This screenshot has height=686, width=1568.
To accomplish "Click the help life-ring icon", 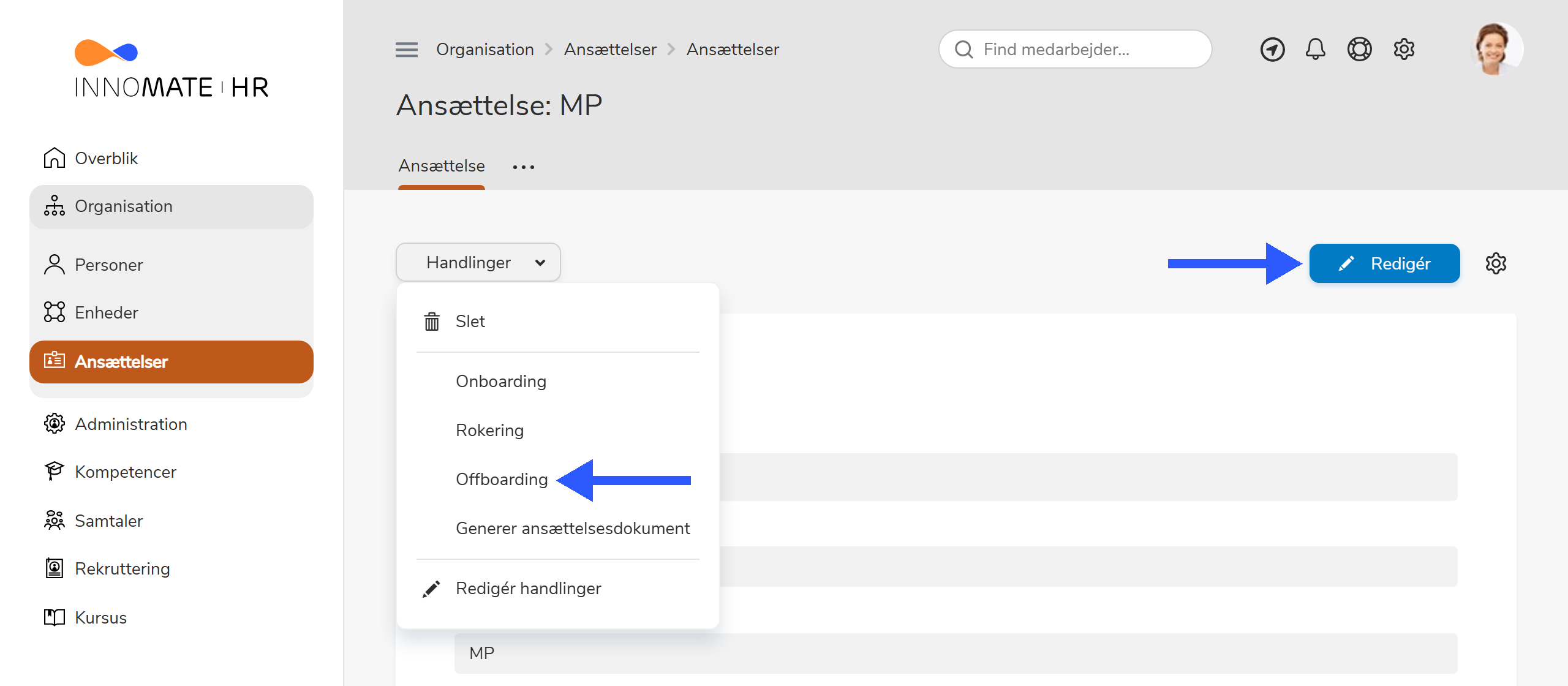I will [1360, 49].
